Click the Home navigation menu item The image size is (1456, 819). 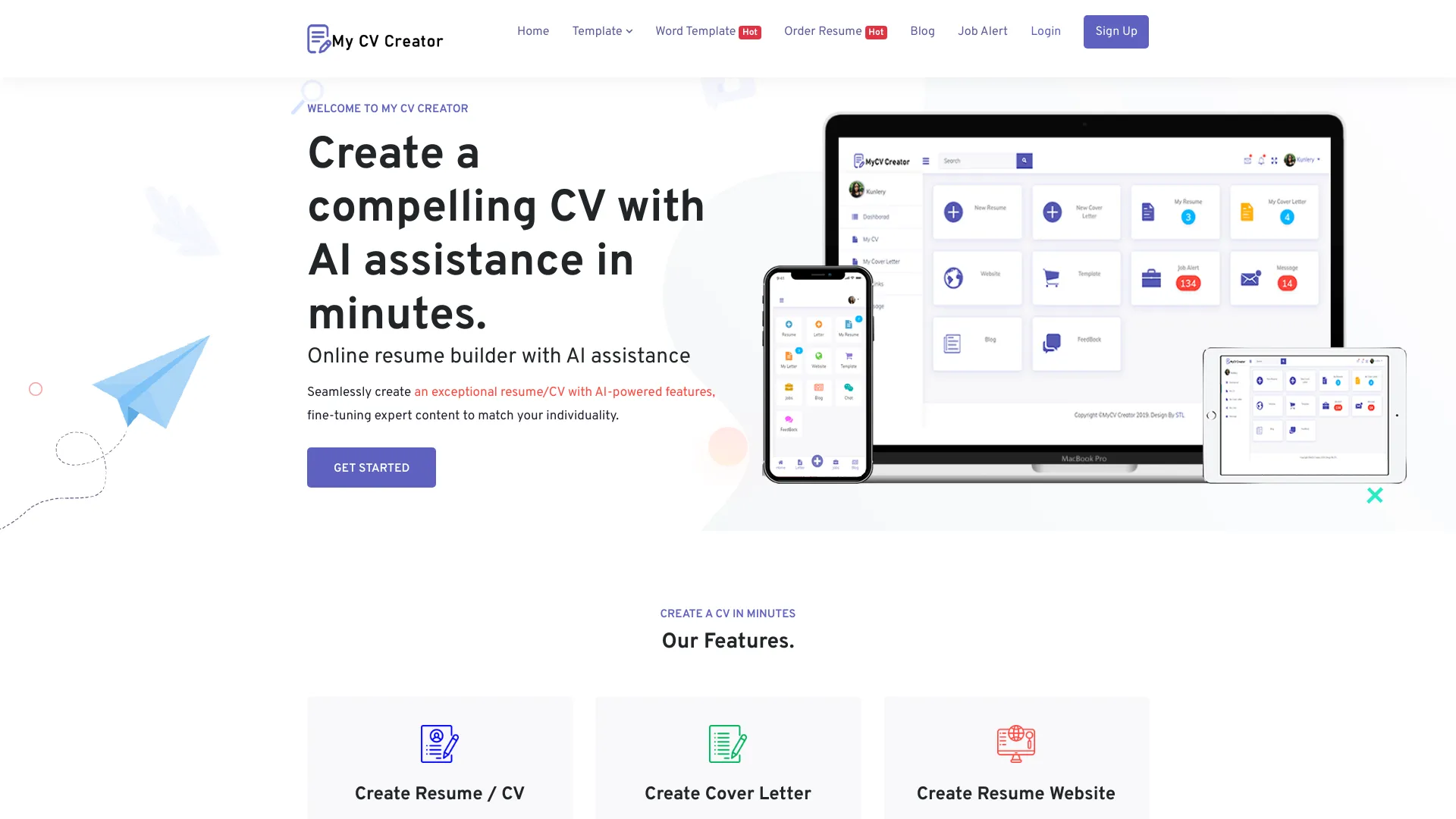coord(533,31)
